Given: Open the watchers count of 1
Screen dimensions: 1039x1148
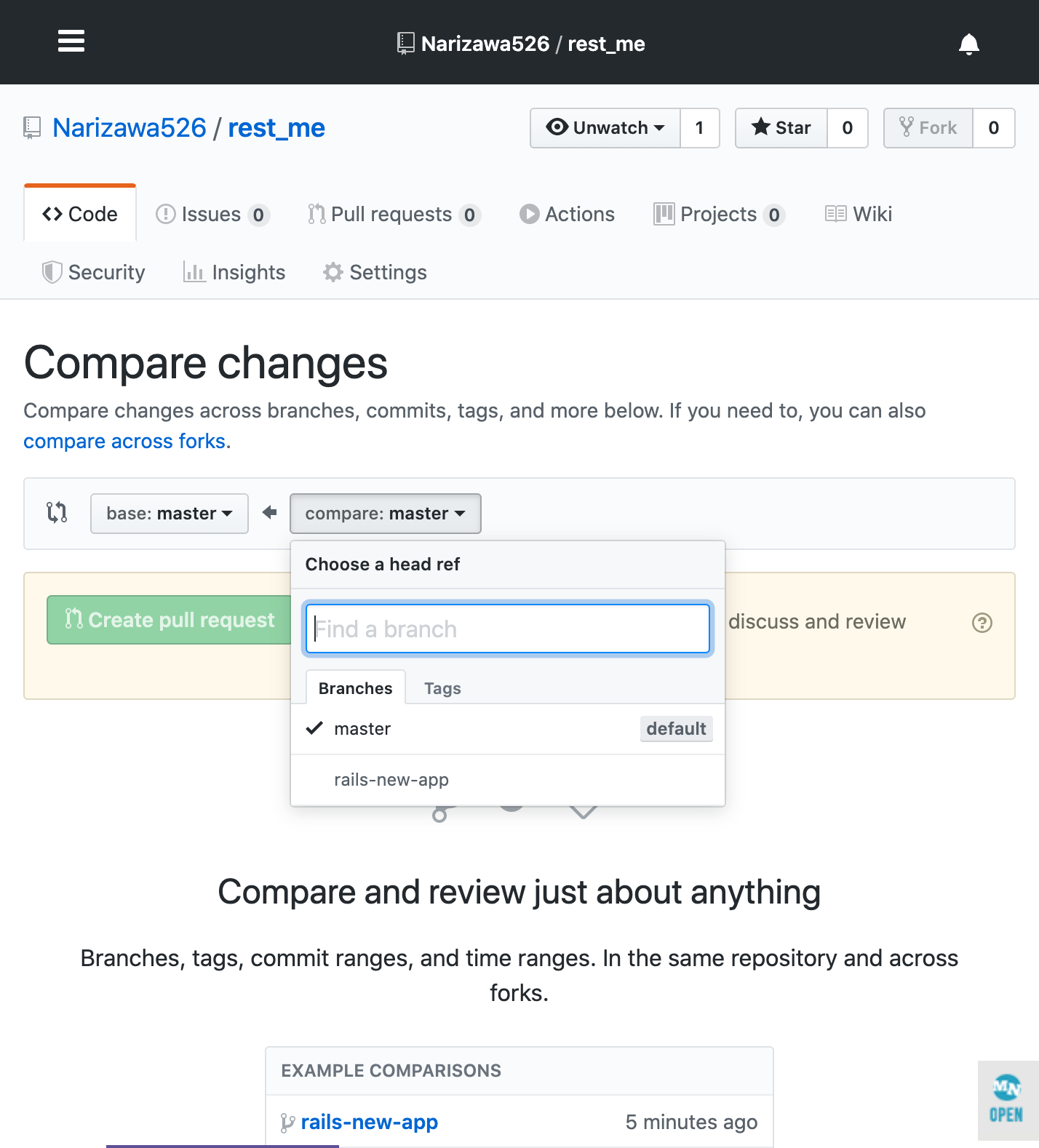Looking at the screenshot, I should (x=699, y=128).
